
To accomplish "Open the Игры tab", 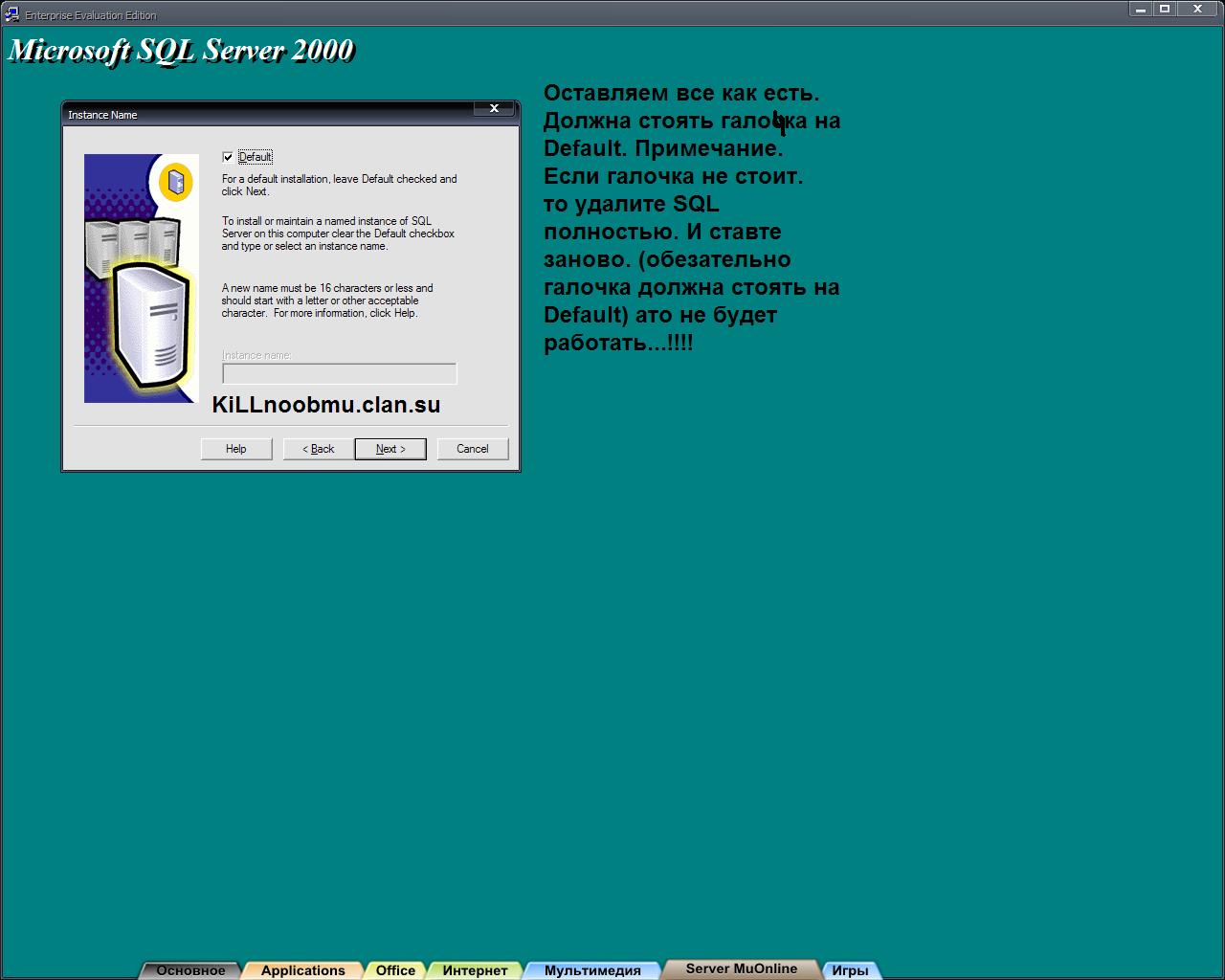I will [850, 970].
